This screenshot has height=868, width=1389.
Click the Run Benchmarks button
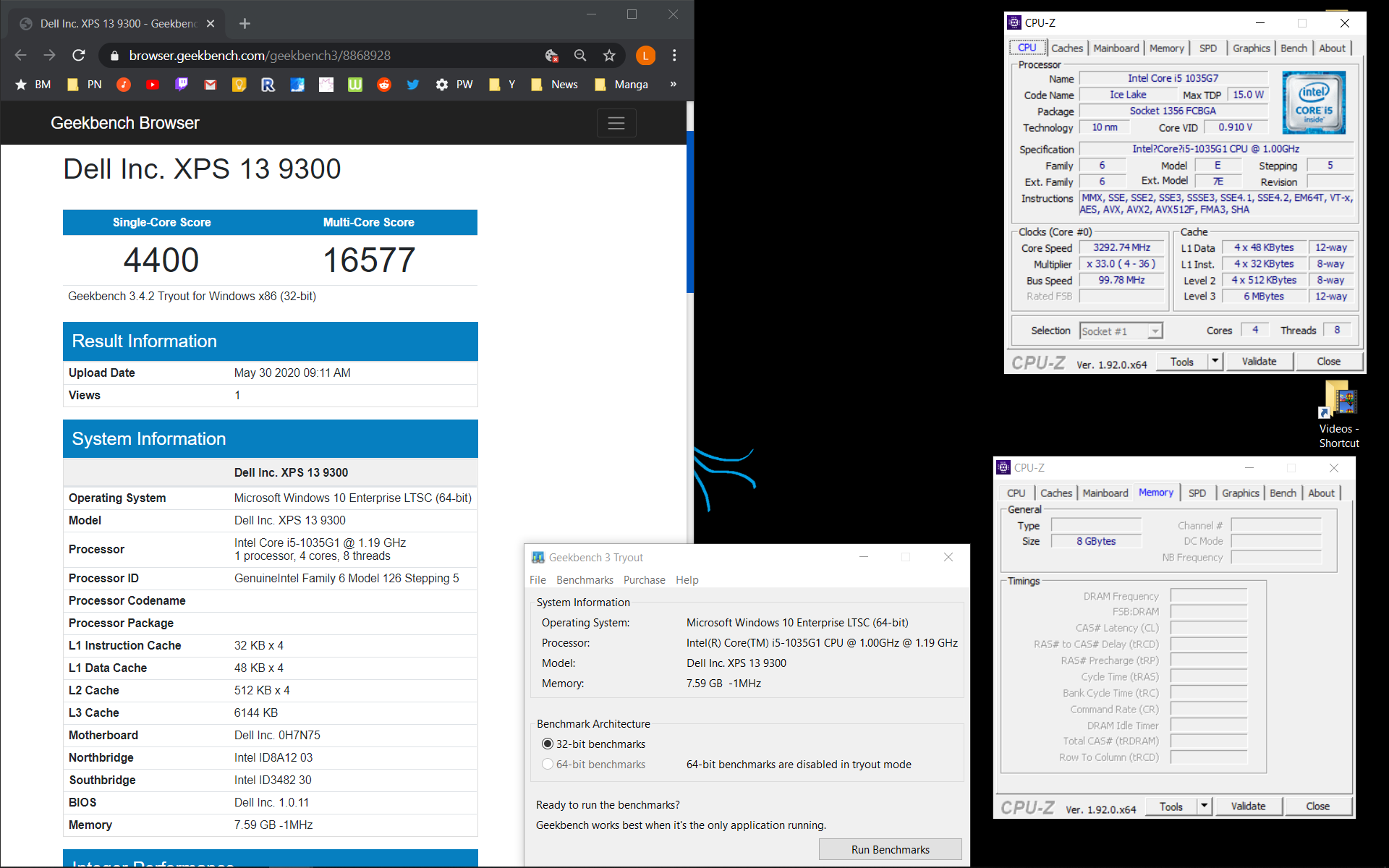(x=890, y=849)
